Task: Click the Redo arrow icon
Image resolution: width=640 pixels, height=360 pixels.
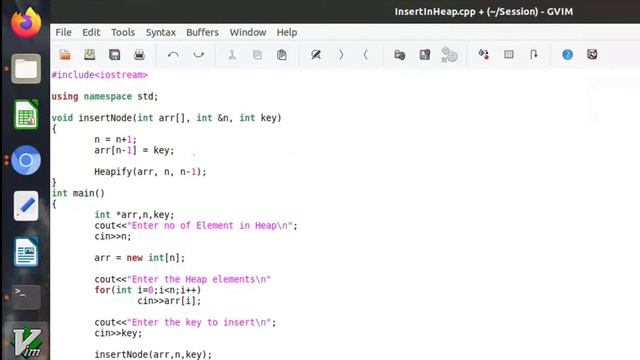Action: tap(198, 54)
